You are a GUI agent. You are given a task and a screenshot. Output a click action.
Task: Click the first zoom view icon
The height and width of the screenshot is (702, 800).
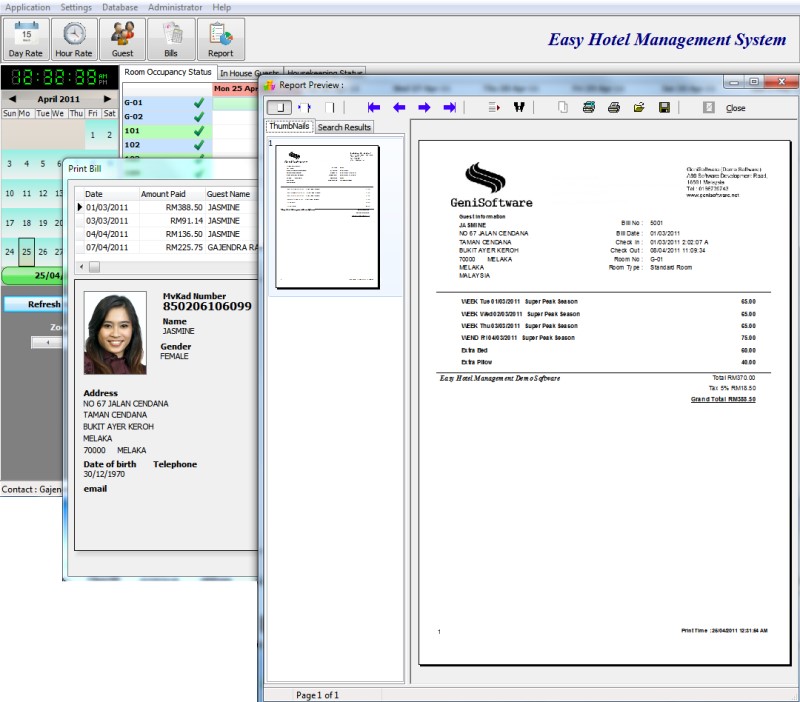279,107
